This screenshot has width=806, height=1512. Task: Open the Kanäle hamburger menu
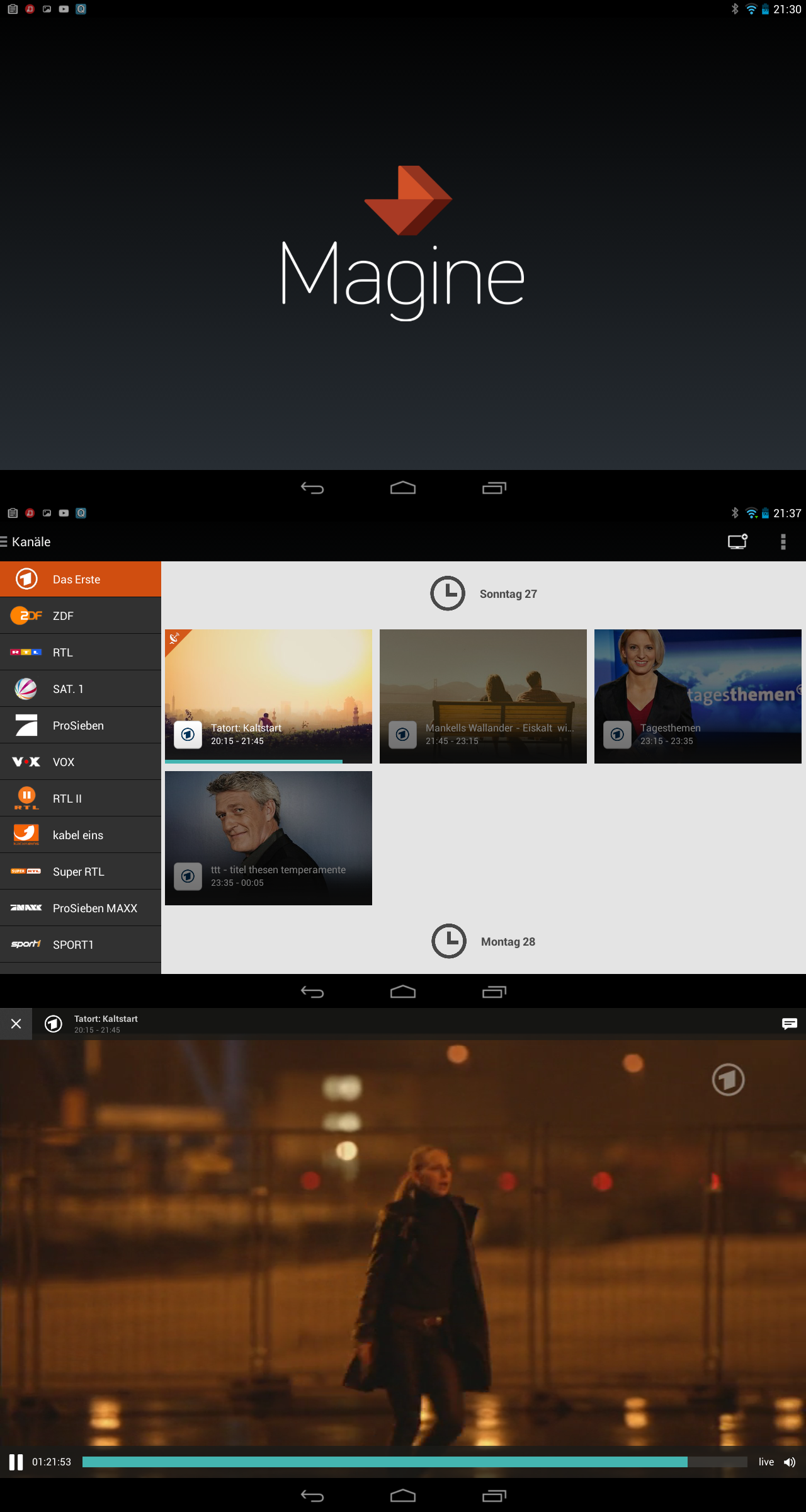tap(5, 542)
